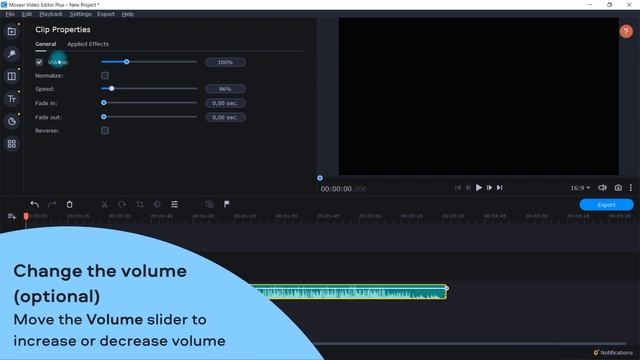Open the Edit menu
Image resolution: width=640 pixels, height=360 pixels.
coord(27,14)
